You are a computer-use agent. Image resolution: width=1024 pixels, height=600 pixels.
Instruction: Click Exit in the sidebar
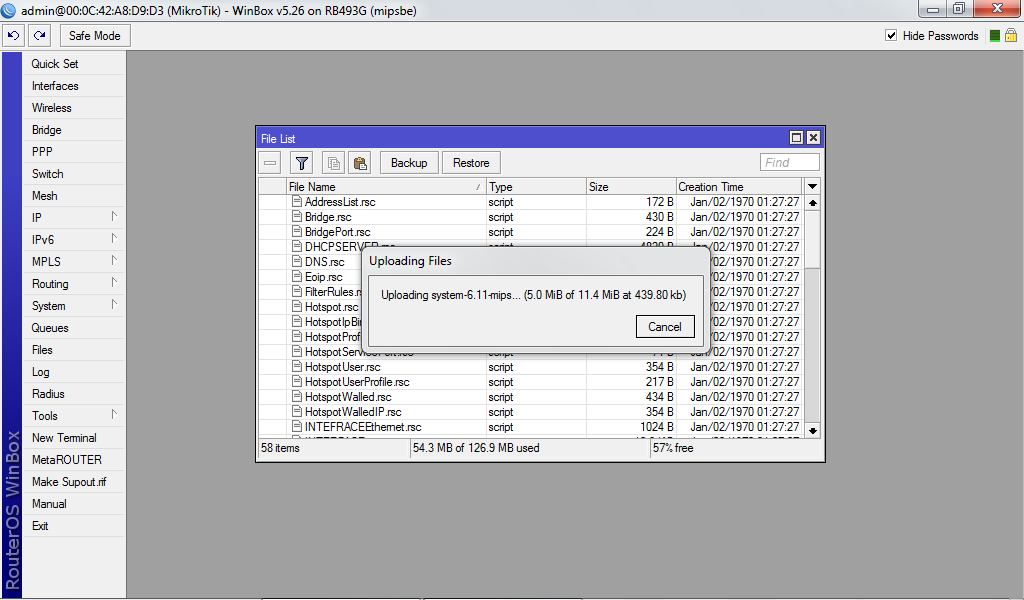click(73, 526)
